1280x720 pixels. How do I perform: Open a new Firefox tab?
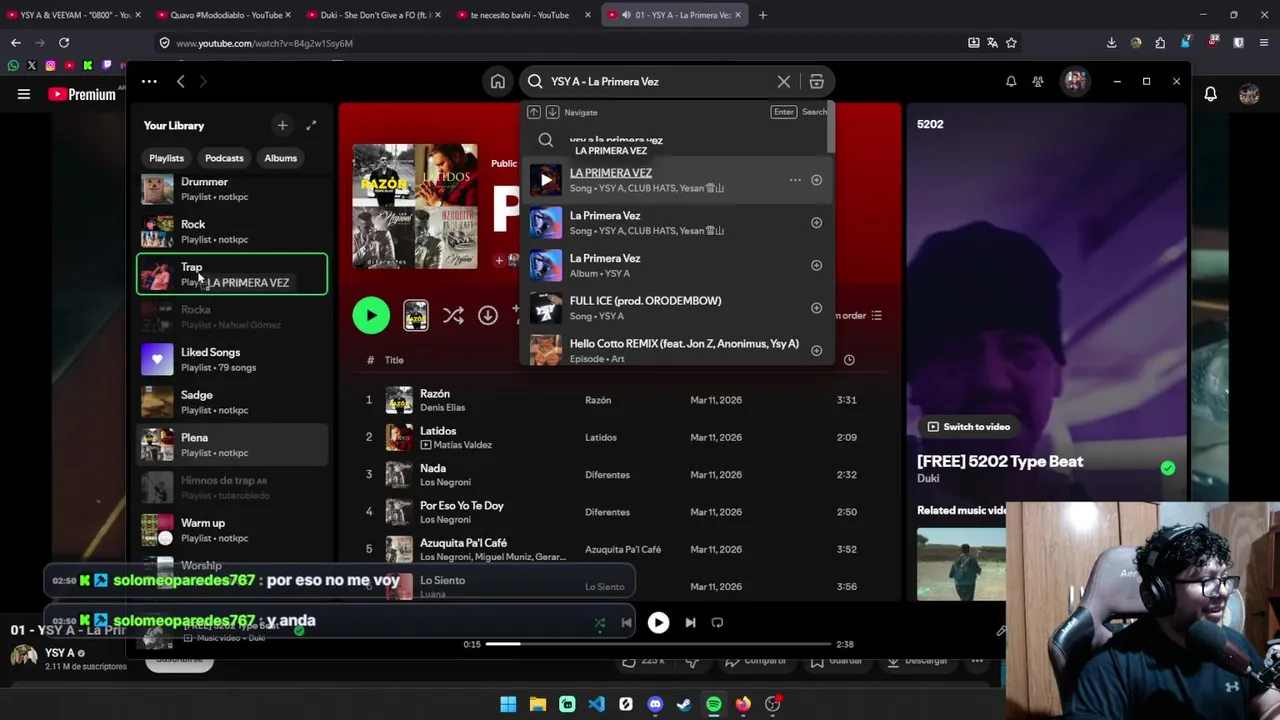tap(762, 15)
